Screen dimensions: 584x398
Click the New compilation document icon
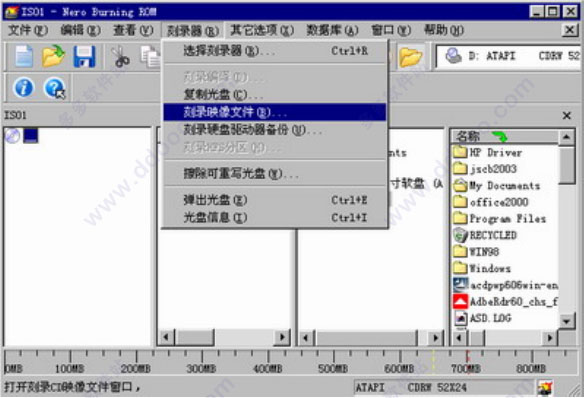pos(24,56)
